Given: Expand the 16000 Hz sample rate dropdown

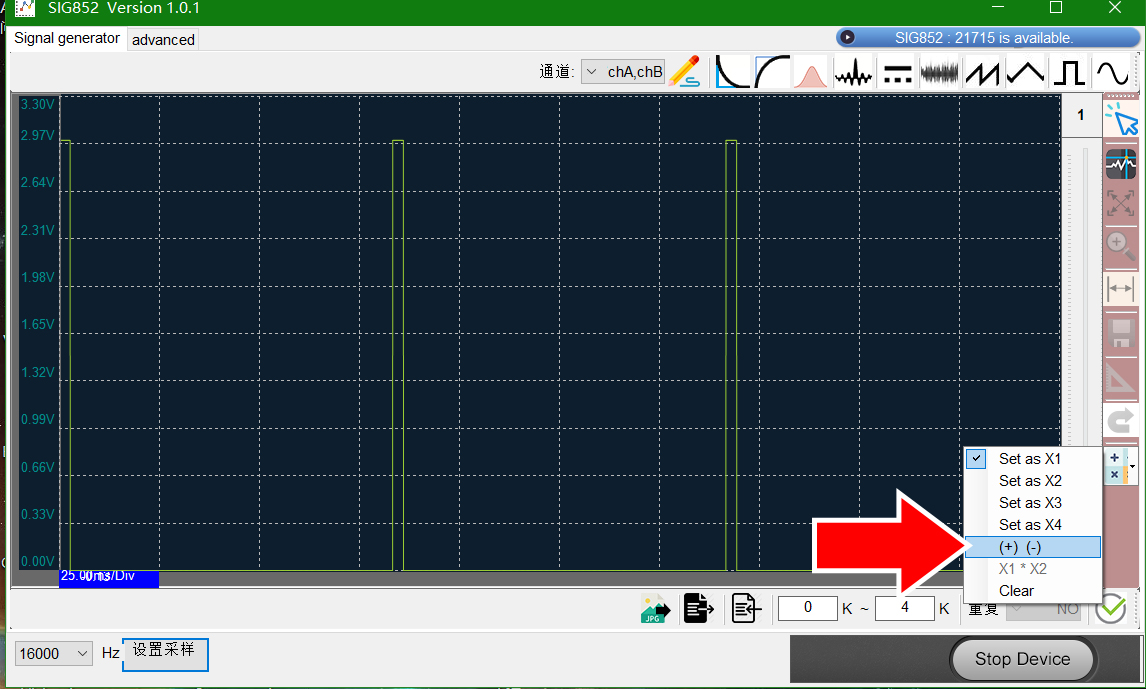Looking at the screenshot, I should tap(53, 653).
